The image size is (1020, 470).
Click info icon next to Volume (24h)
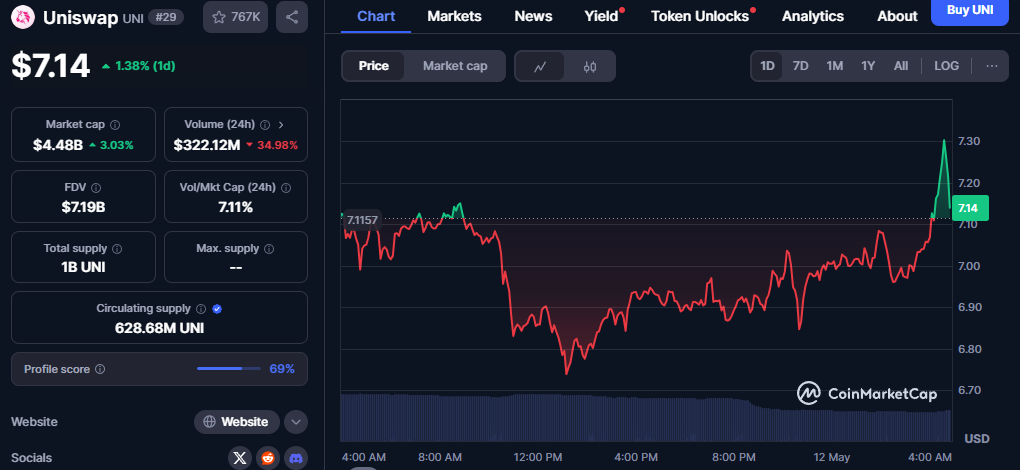pyautogui.click(x=265, y=125)
